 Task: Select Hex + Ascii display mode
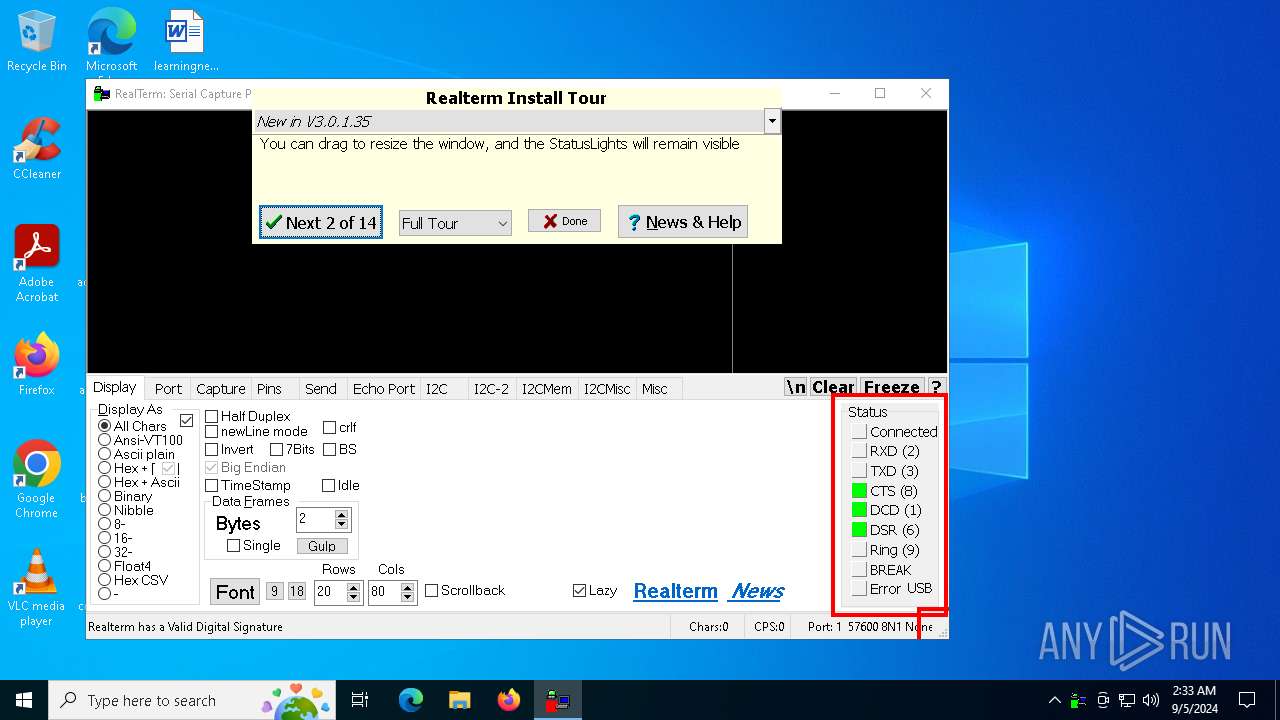click(105, 482)
